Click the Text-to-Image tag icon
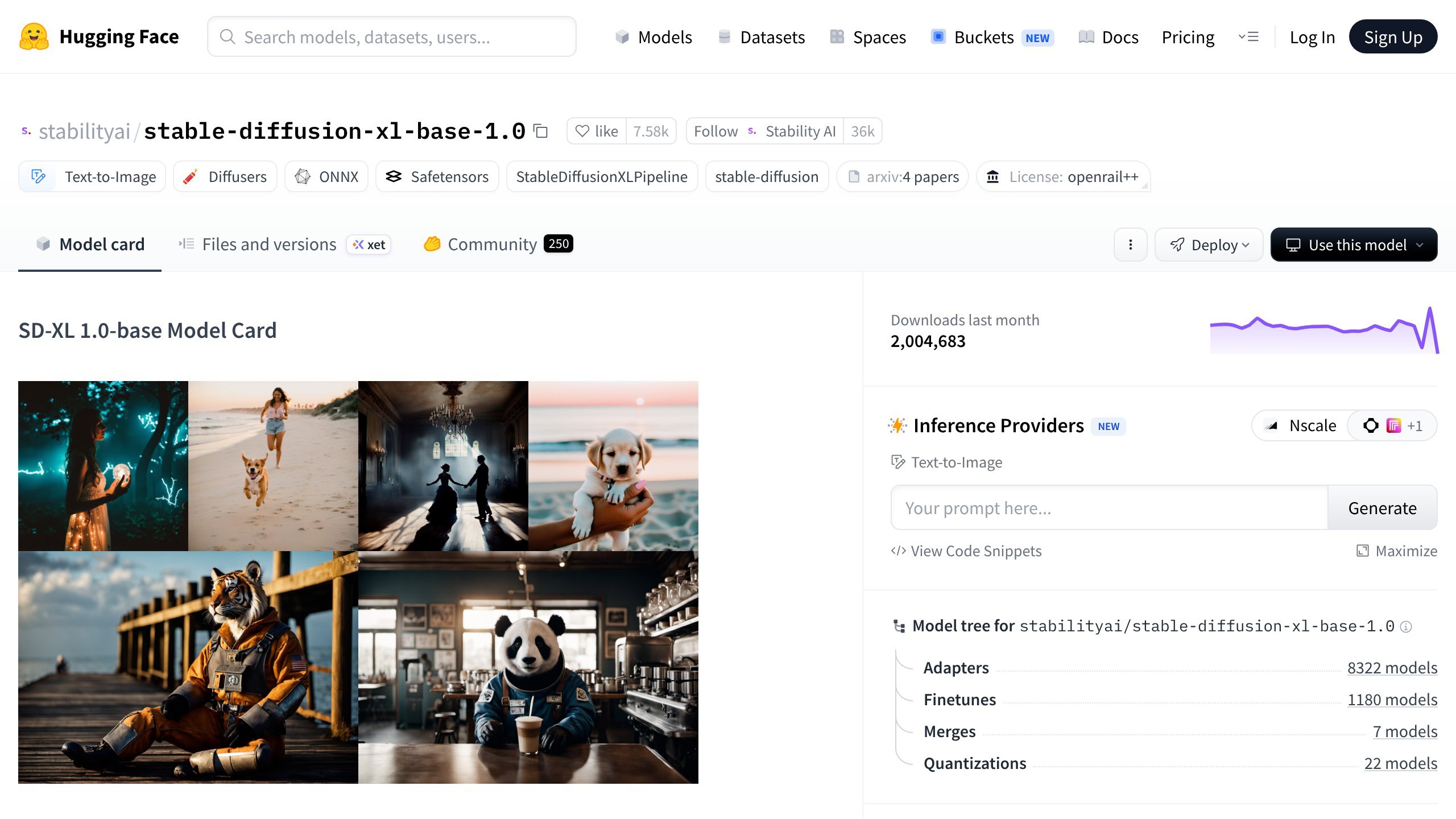The width and height of the screenshot is (1456, 819). click(38, 177)
